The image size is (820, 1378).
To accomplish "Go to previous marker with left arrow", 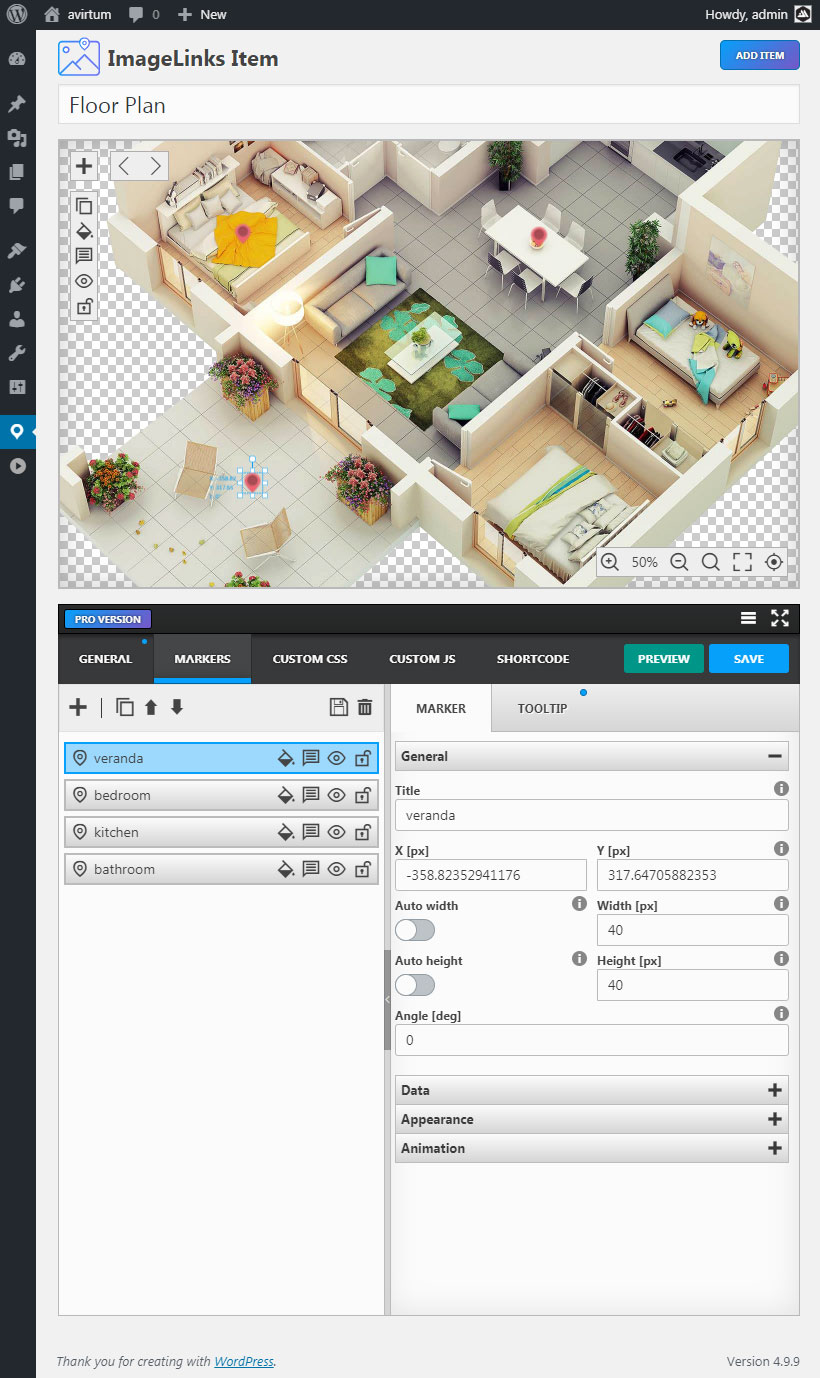I will coord(124,166).
